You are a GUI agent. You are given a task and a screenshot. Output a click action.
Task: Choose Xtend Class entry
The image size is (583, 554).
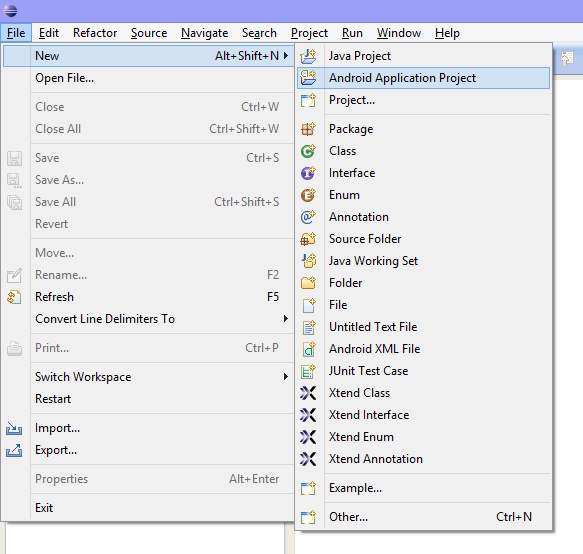423,393
